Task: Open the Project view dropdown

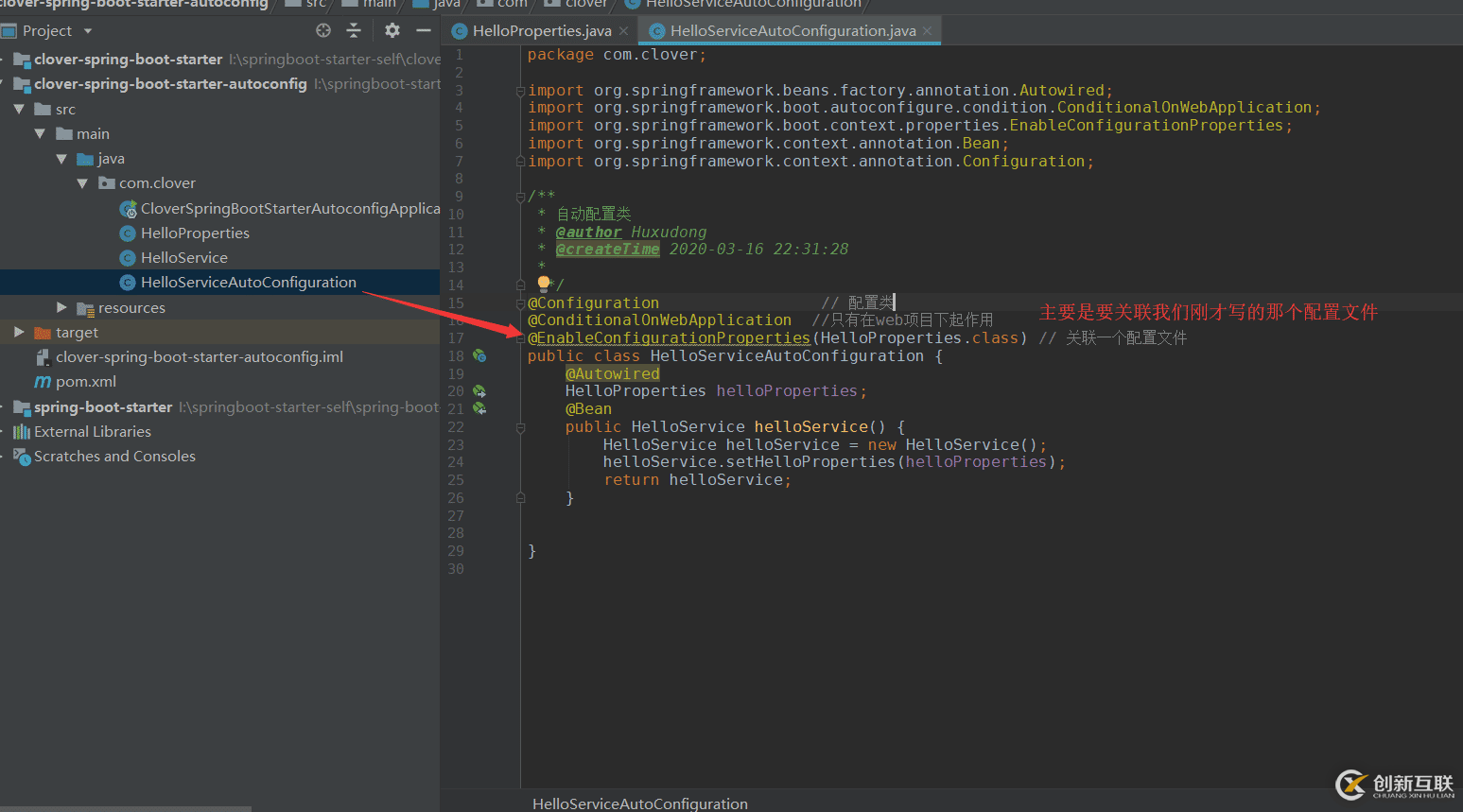Action: (x=88, y=31)
